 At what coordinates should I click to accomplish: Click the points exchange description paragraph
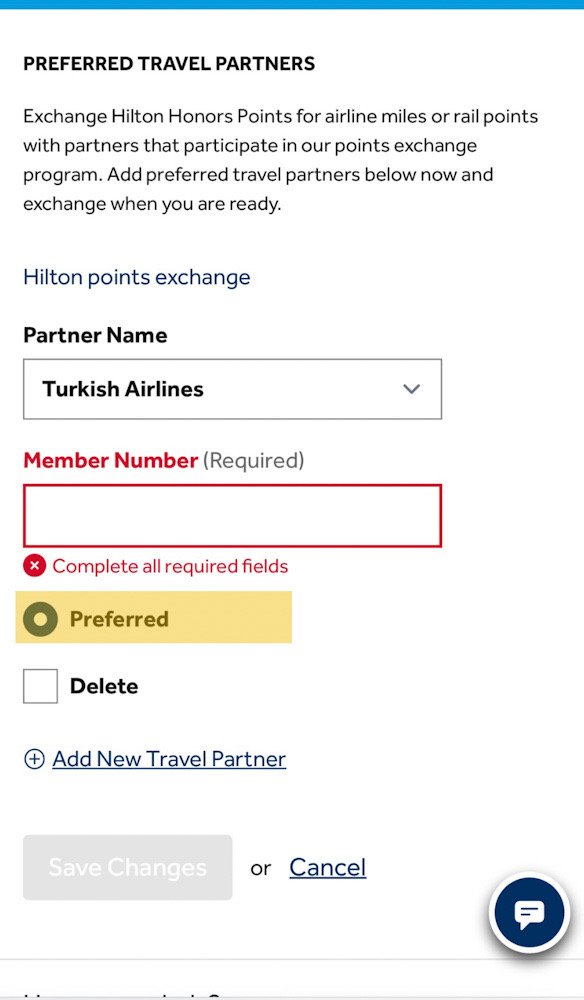point(281,160)
